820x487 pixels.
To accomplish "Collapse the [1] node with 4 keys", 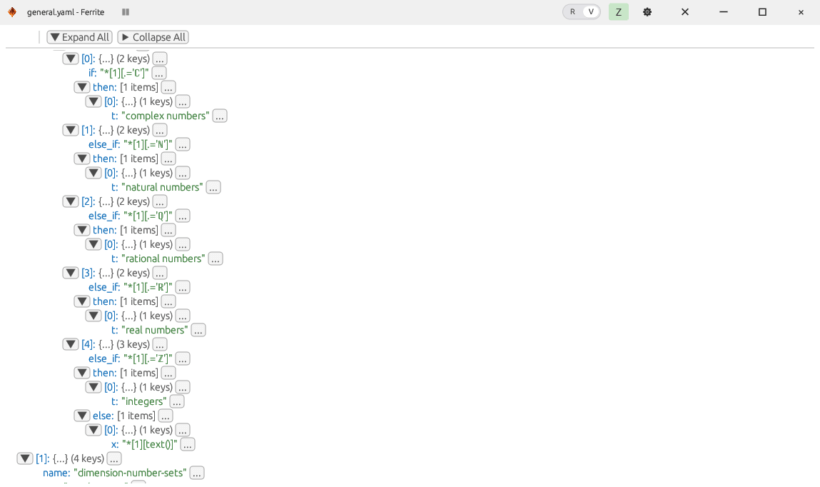I will pos(25,458).
